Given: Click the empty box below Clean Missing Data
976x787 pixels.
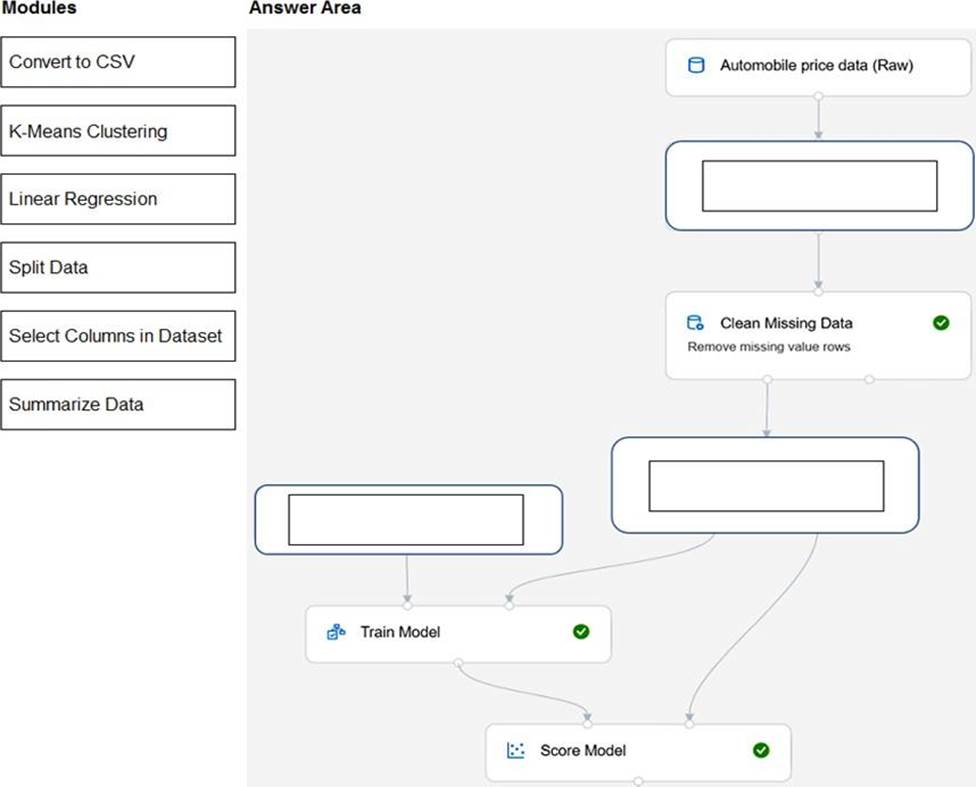Looking at the screenshot, I should click(x=766, y=486).
